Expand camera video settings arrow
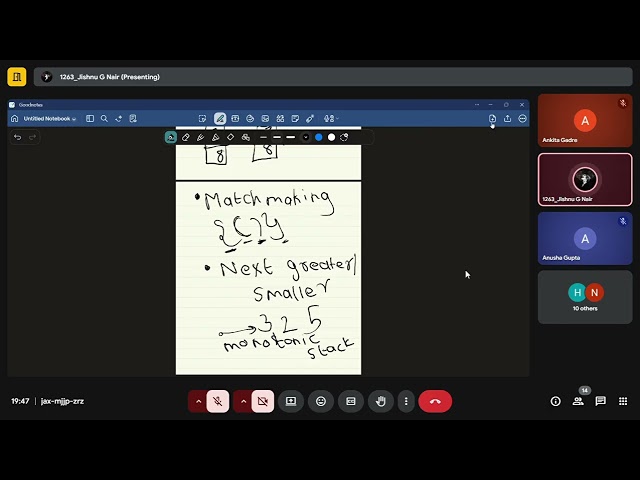Image resolution: width=640 pixels, height=480 pixels. click(x=243, y=401)
